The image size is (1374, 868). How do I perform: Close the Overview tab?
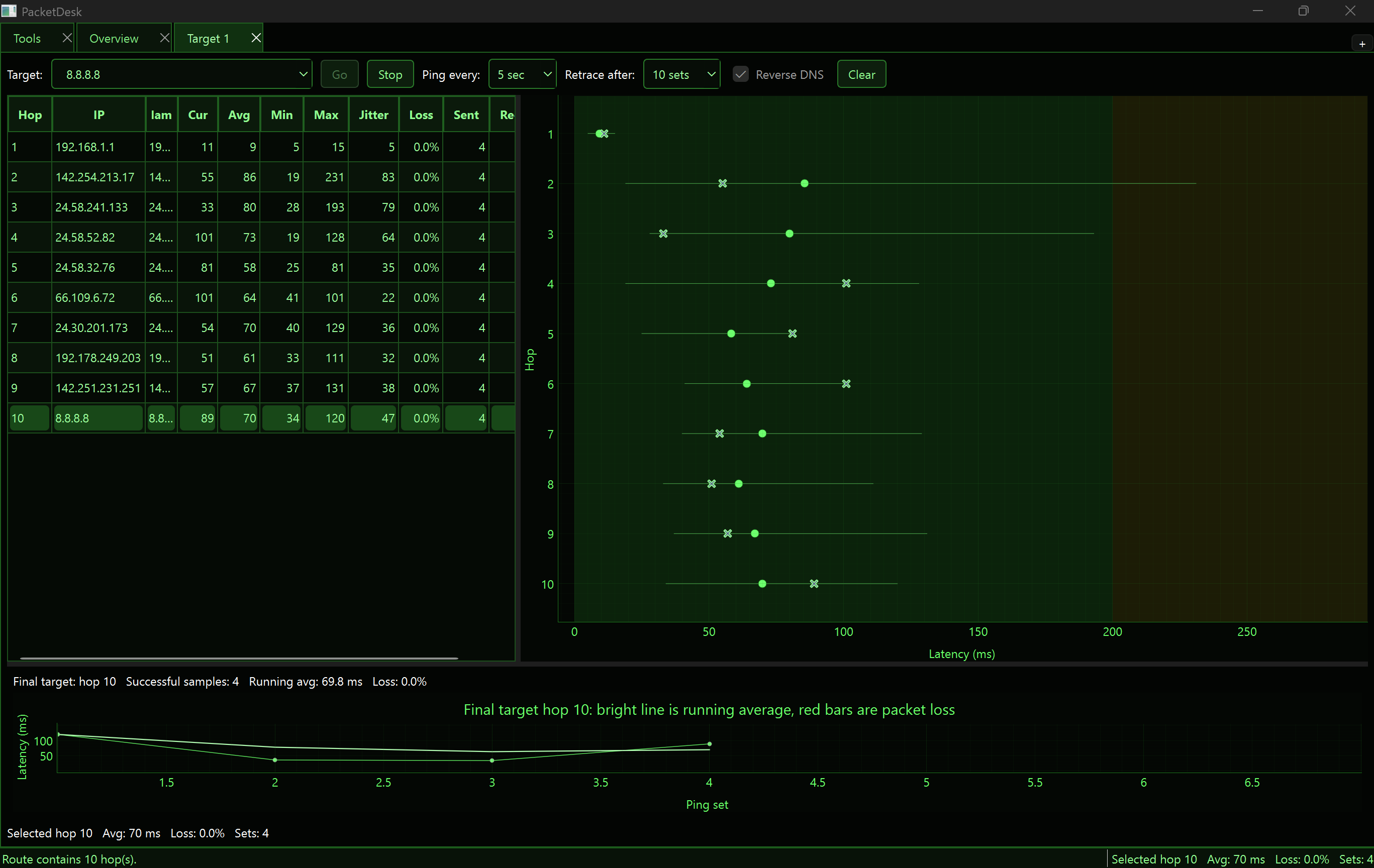pos(164,38)
